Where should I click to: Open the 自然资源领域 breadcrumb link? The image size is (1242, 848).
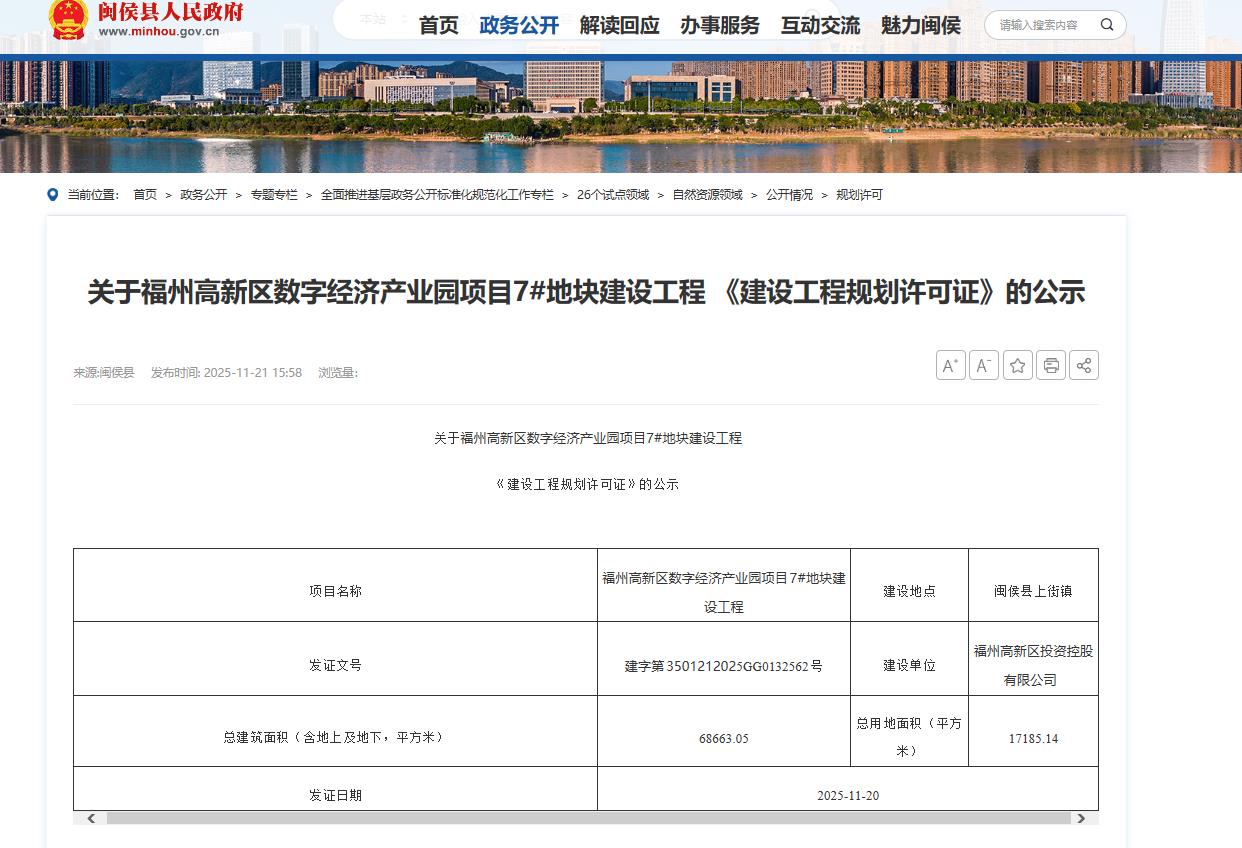[707, 195]
